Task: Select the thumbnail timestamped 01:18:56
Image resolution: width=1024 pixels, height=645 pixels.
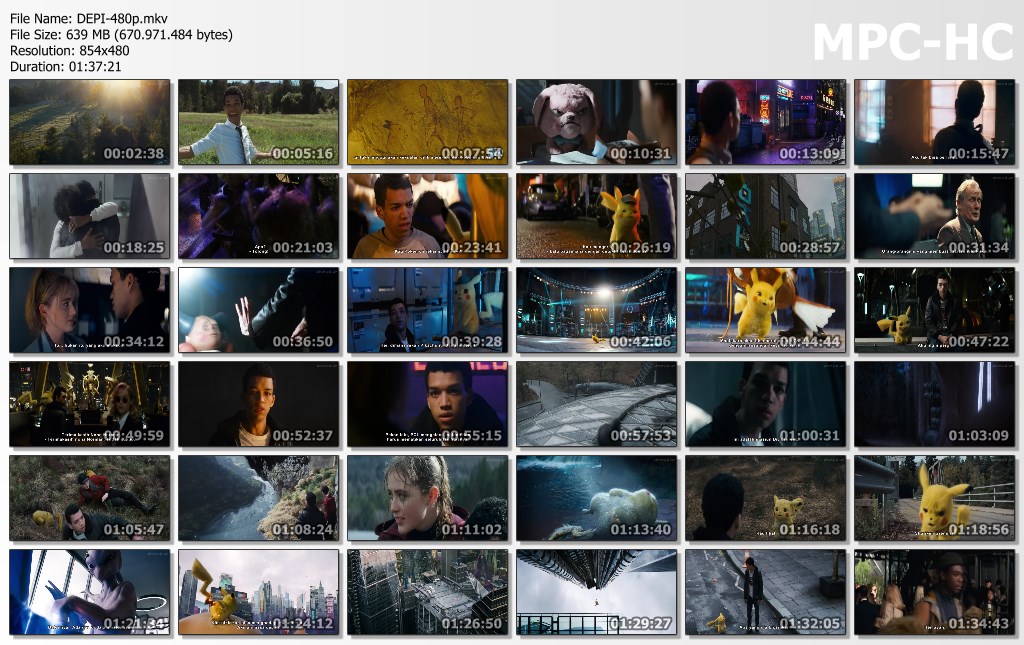Action: pos(935,498)
